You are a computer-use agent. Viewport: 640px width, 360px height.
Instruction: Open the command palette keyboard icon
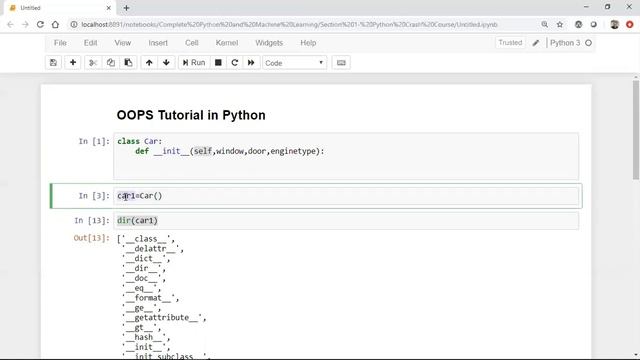(x=341, y=63)
